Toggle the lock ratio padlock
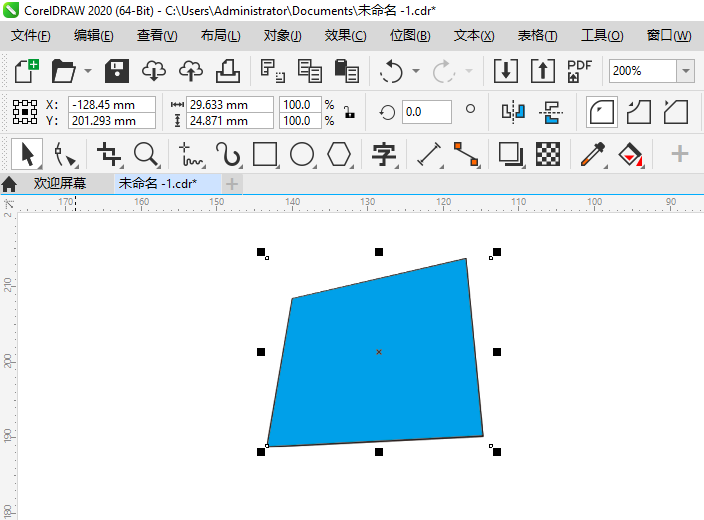Screen dimensions: 704x520 click(x=349, y=112)
